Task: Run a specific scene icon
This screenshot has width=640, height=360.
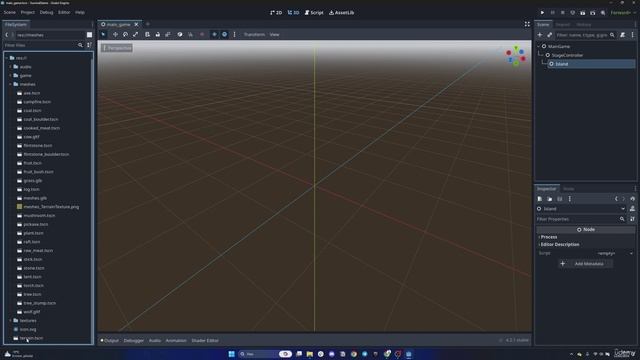Action: coord(593,13)
